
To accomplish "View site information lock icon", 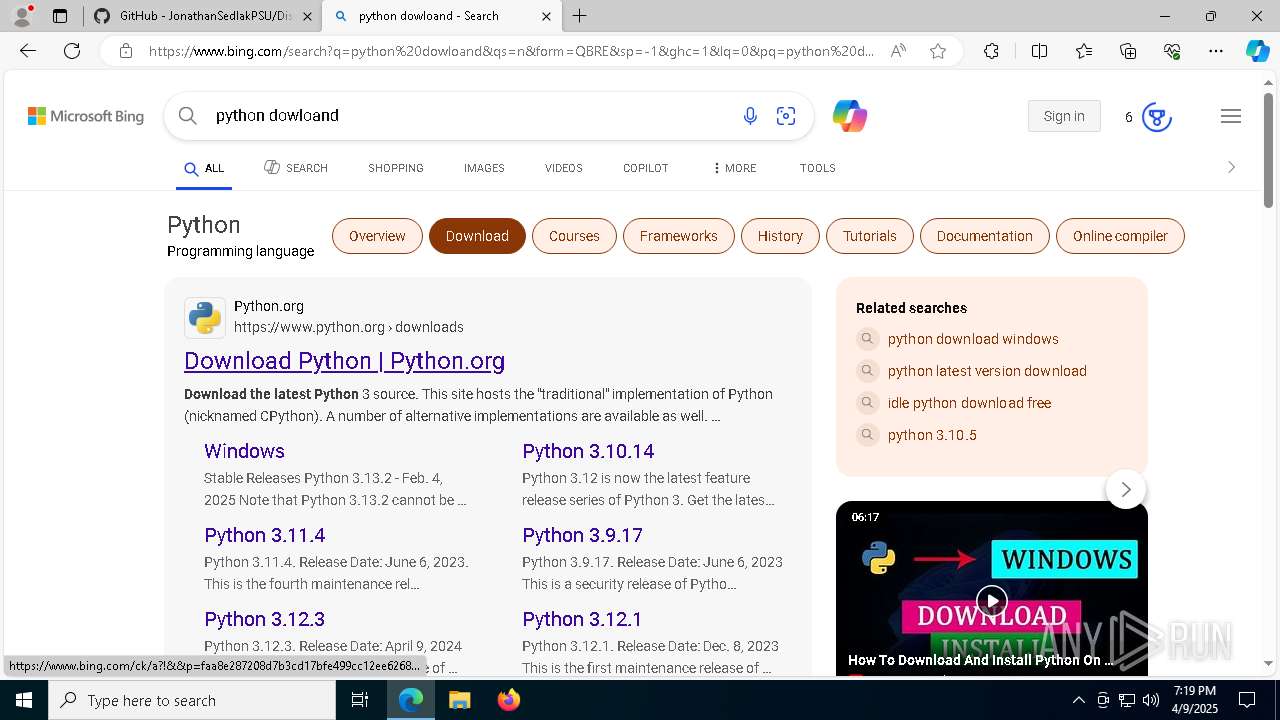I will tap(125, 51).
